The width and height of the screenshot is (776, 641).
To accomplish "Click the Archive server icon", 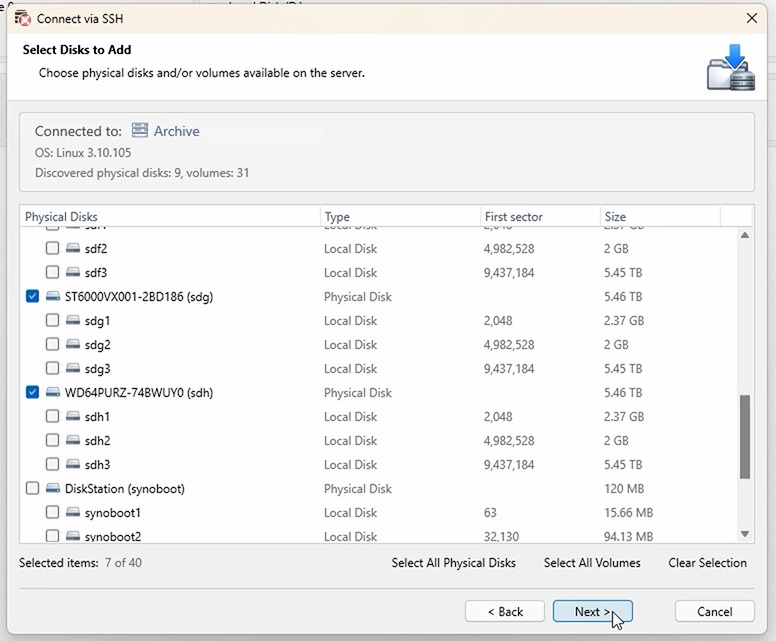I will click(140, 130).
